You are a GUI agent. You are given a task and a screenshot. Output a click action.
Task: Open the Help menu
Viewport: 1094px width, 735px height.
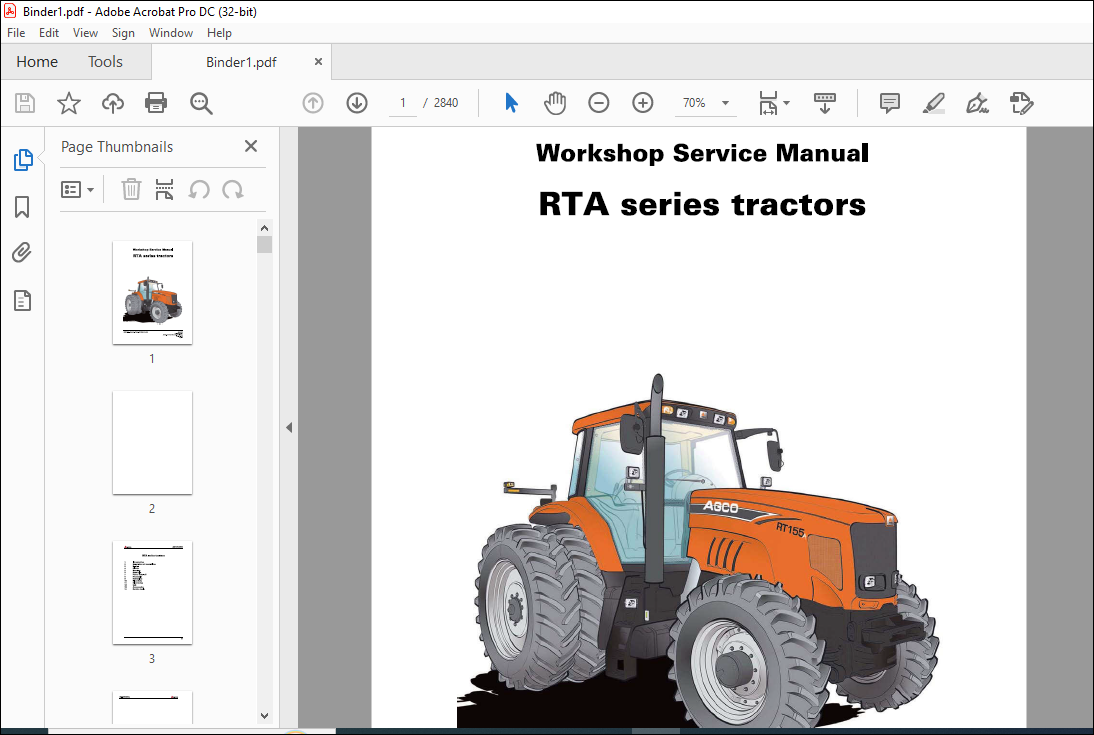[x=219, y=33]
